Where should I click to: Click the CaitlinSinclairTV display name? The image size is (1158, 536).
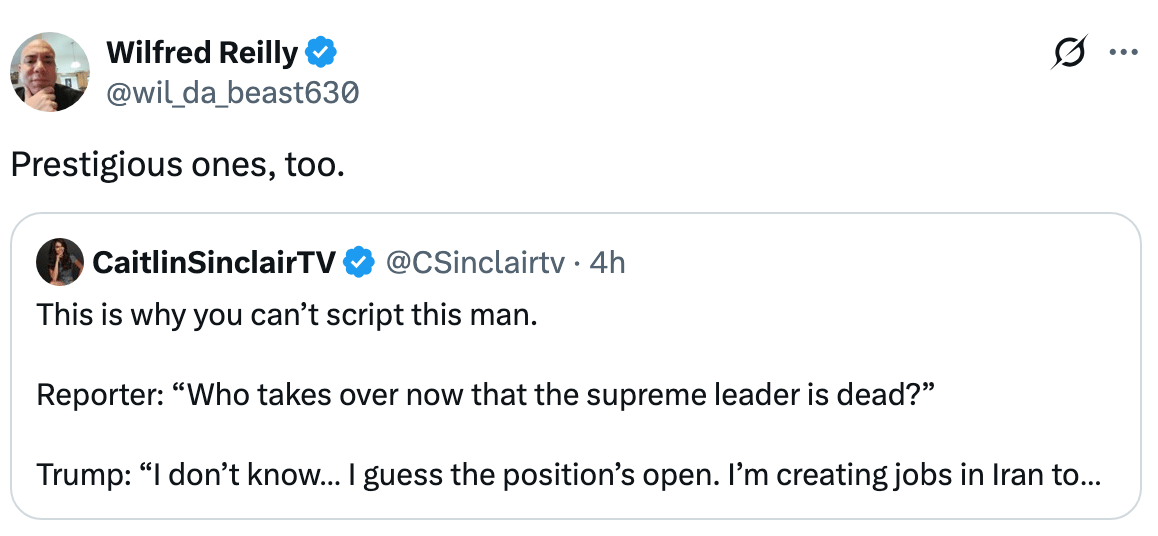pos(214,263)
